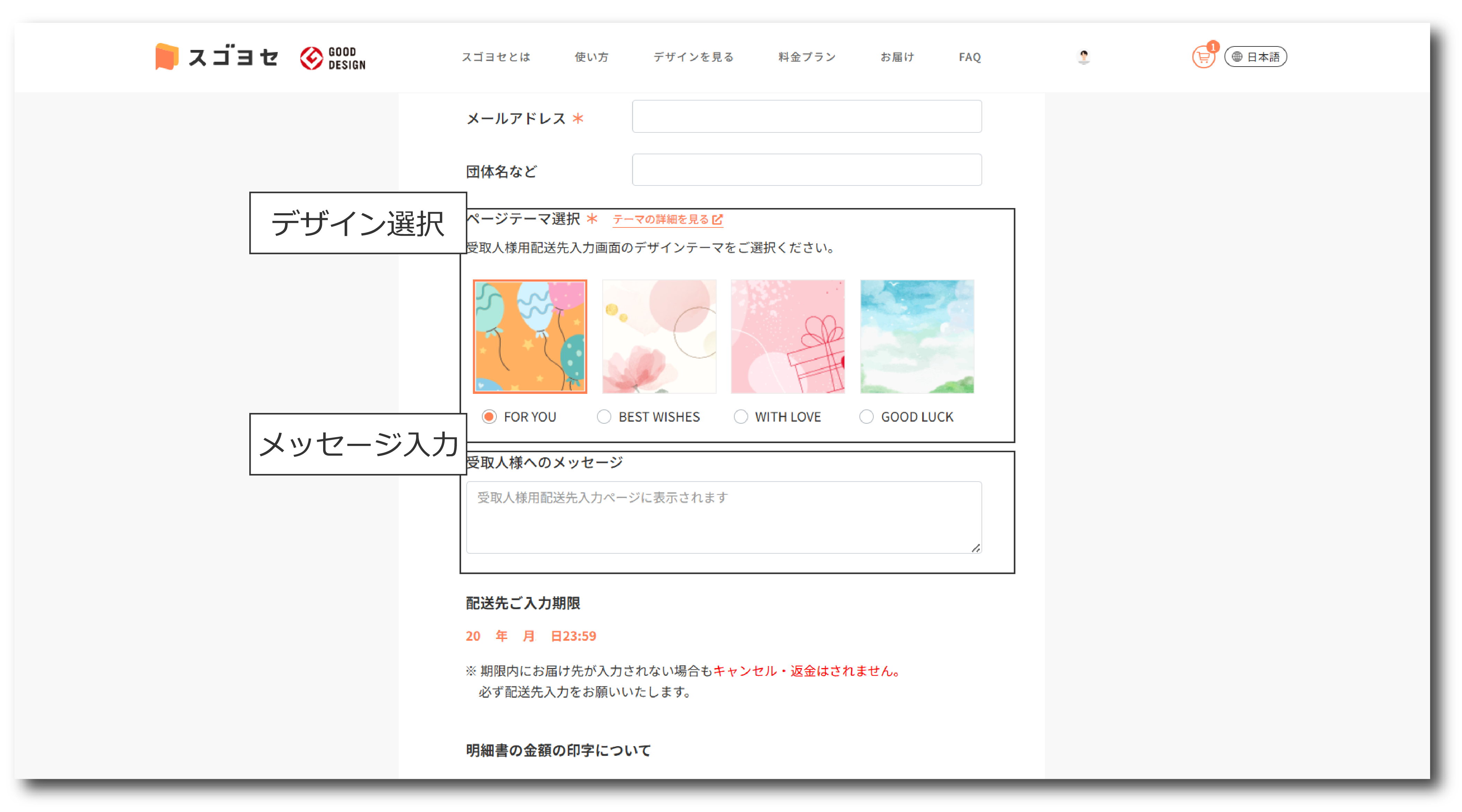Choose the balloon FOR YOU theme thumbnail
Screen dimensions: 1462x812
(x=530, y=337)
